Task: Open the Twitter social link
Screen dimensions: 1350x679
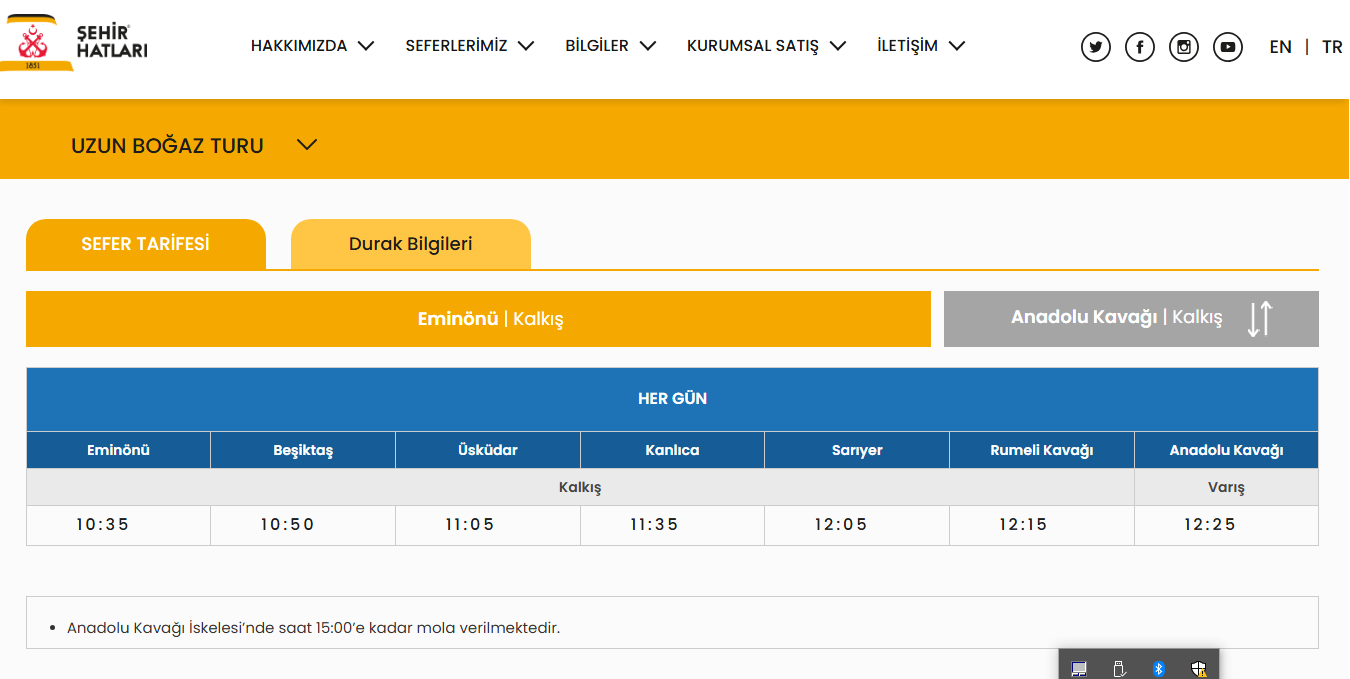Action: pos(1096,47)
